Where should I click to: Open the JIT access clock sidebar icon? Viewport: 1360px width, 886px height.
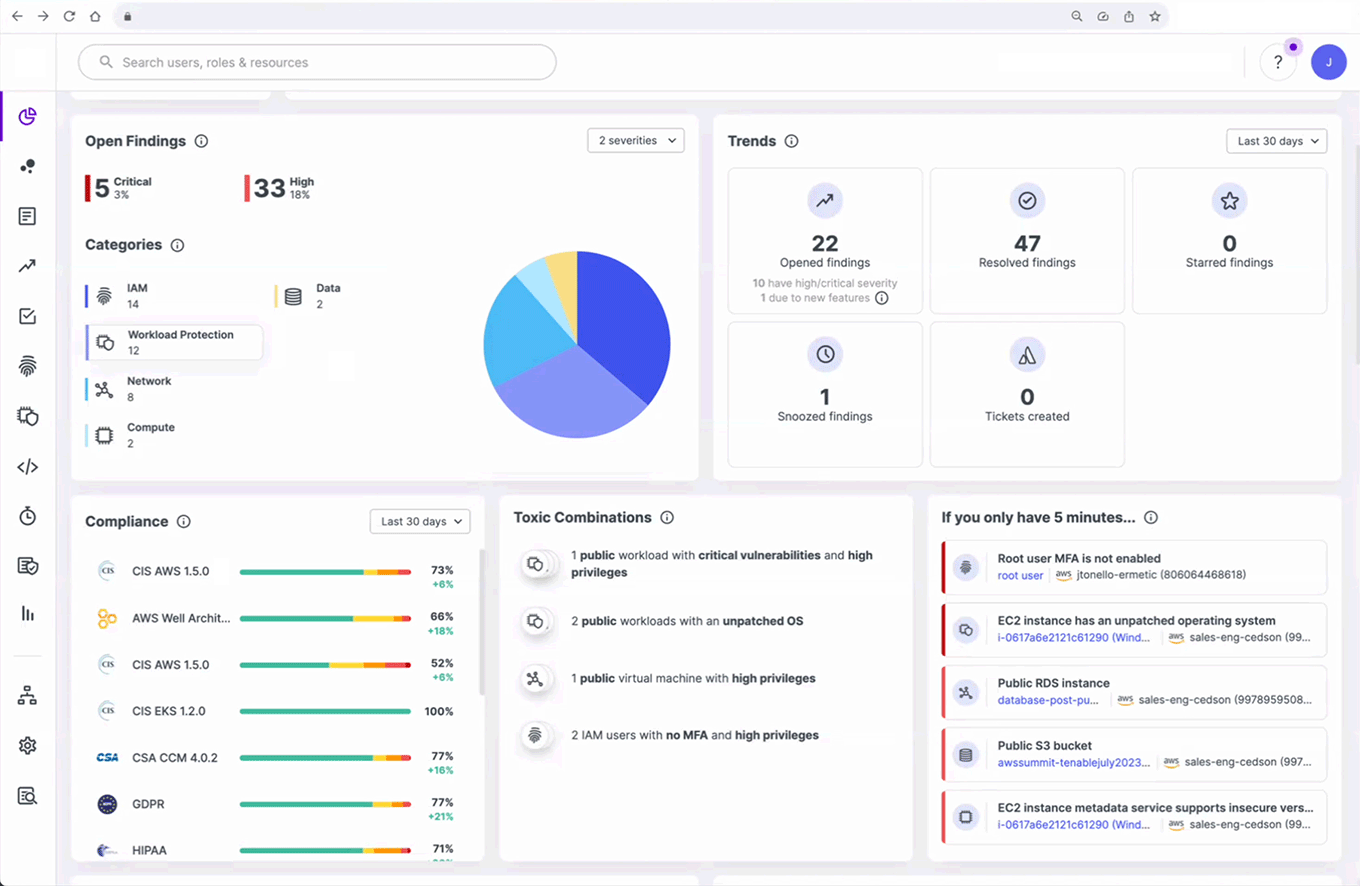point(27,516)
